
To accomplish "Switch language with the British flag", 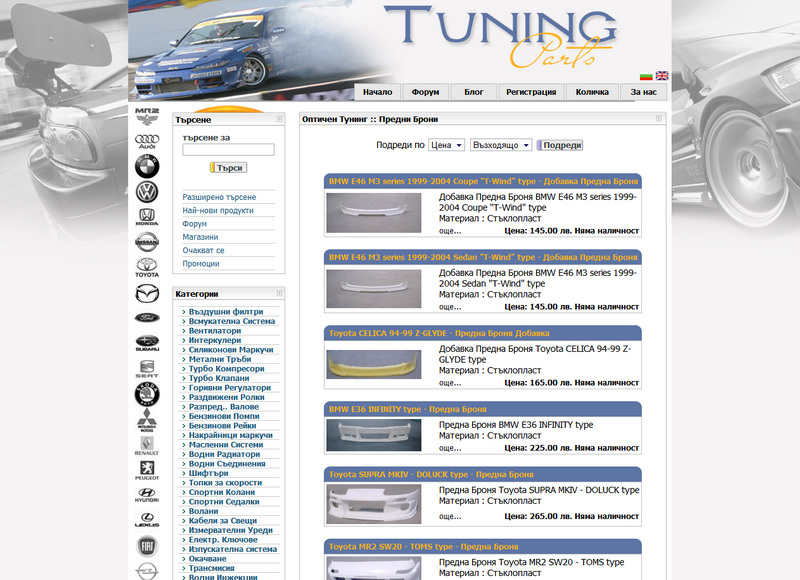I will tap(662, 76).
